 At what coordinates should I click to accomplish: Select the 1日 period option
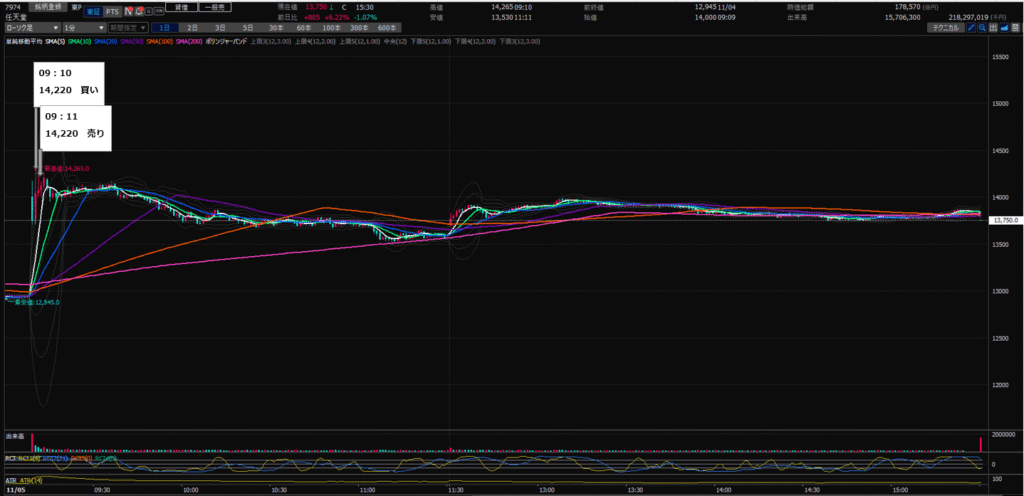[165, 28]
